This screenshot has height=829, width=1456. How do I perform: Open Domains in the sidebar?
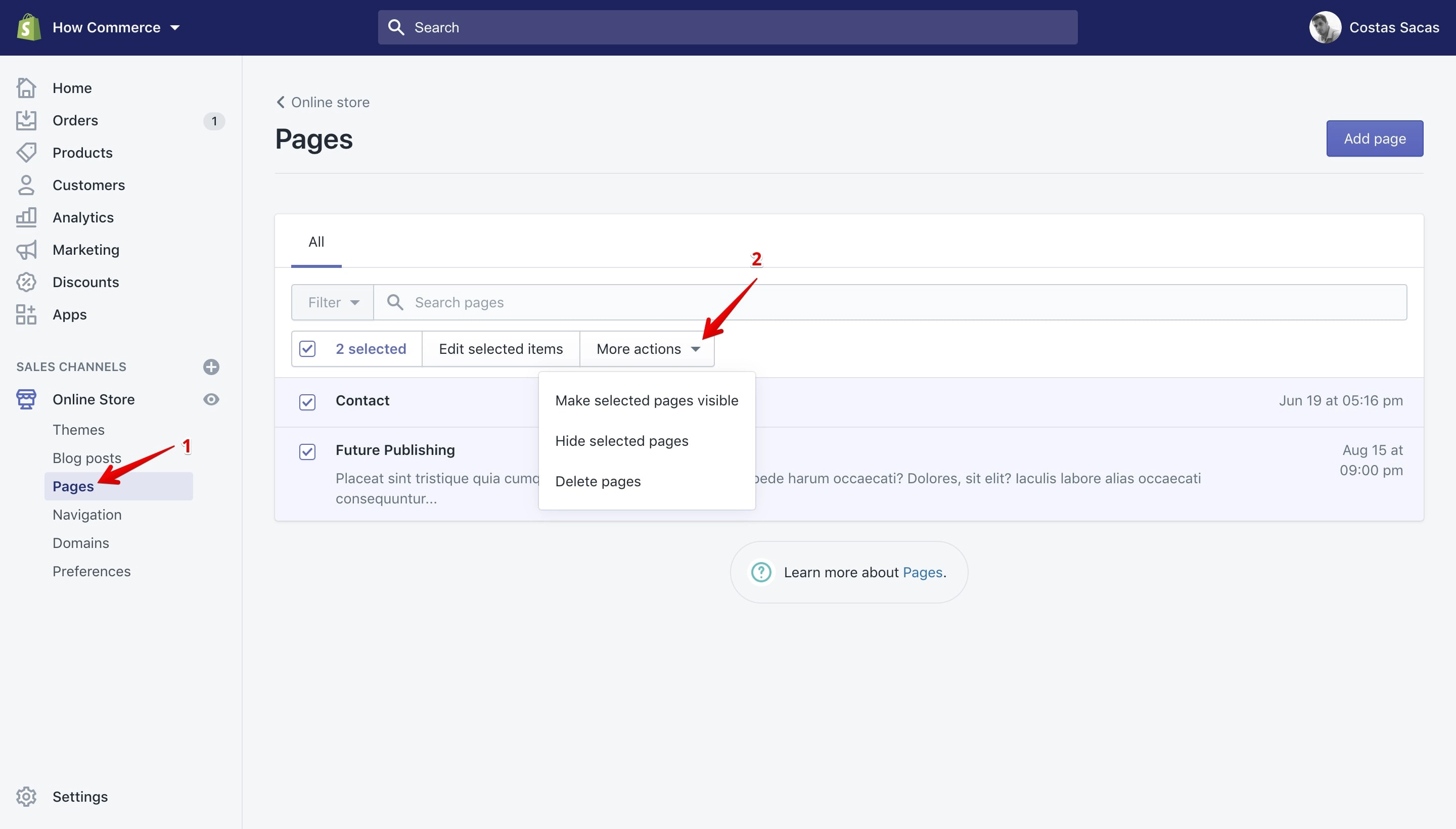tap(81, 542)
